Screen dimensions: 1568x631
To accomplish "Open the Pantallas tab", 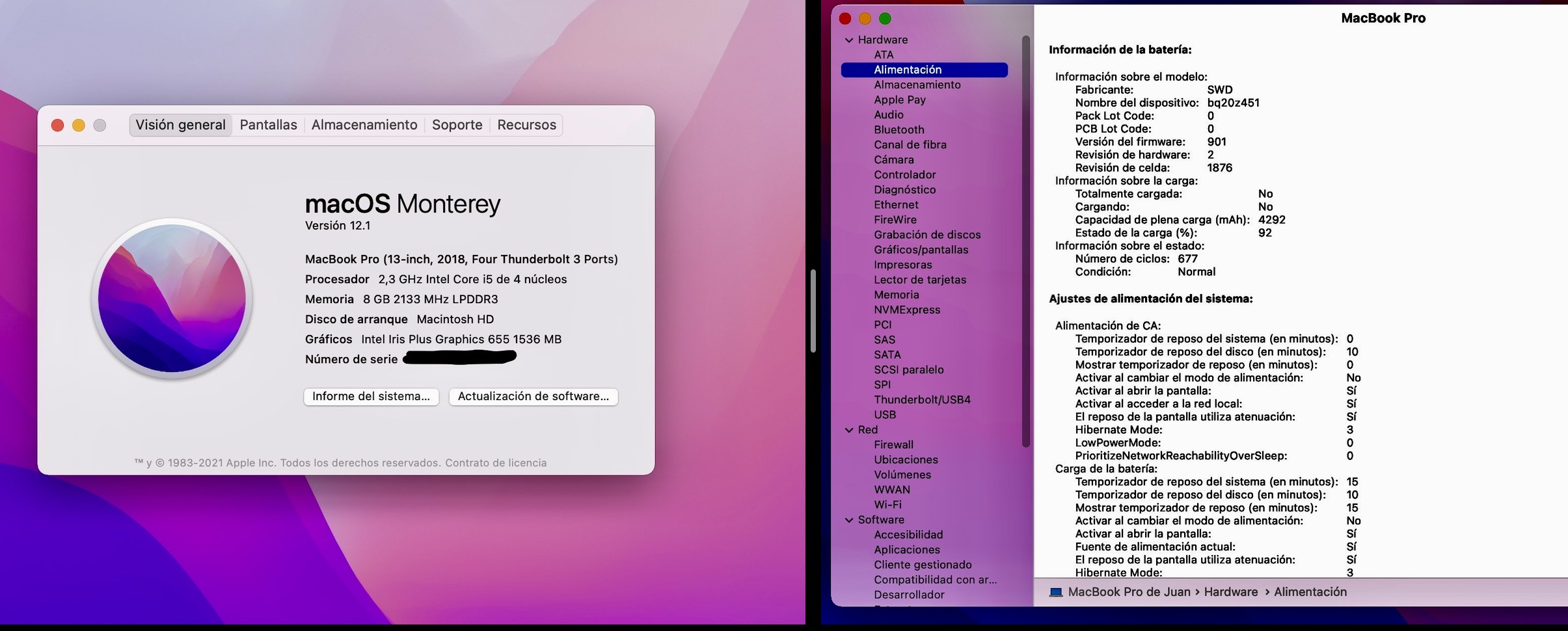I will (x=268, y=125).
